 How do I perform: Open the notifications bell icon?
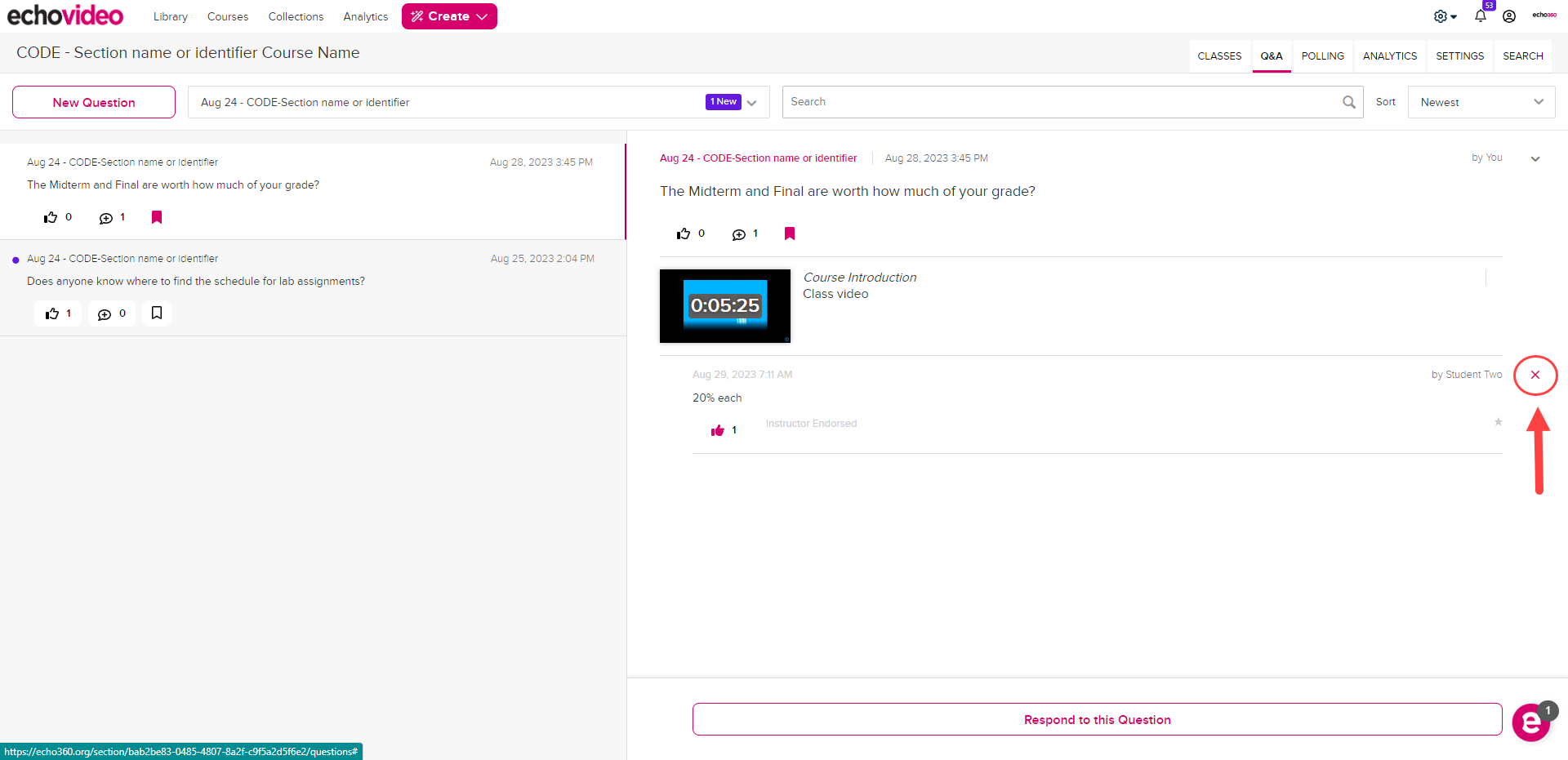1480,16
